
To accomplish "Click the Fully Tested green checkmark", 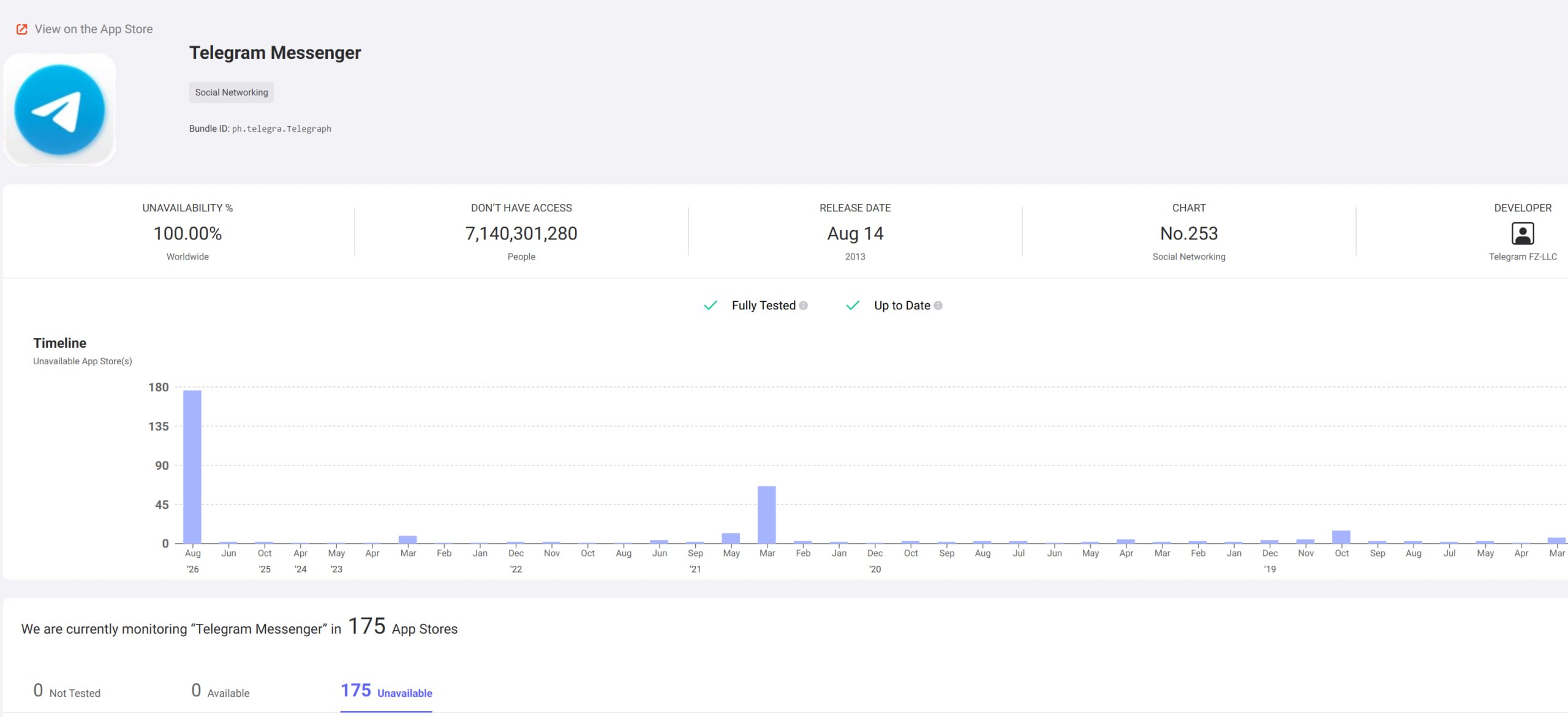I will (x=710, y=306).
